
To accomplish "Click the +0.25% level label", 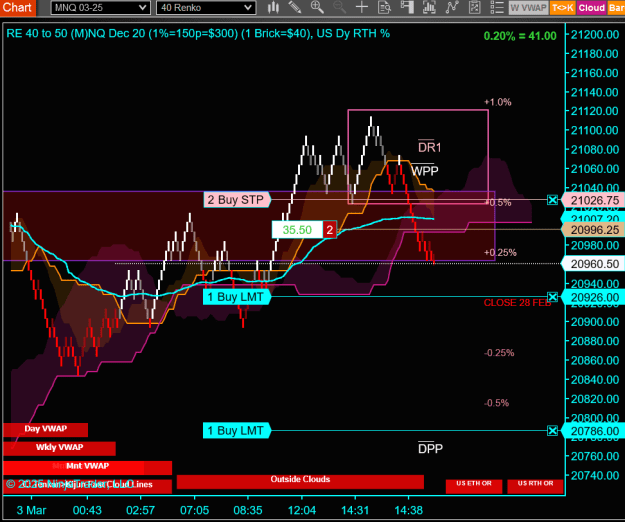I will tap(500, 253).
